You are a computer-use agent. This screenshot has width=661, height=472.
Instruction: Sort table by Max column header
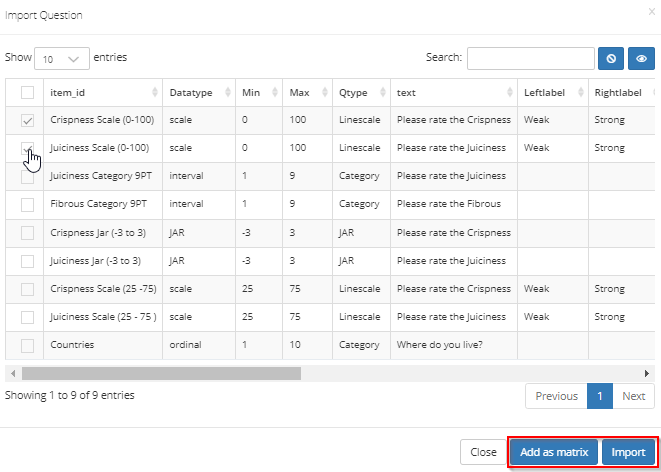(306, 93)
